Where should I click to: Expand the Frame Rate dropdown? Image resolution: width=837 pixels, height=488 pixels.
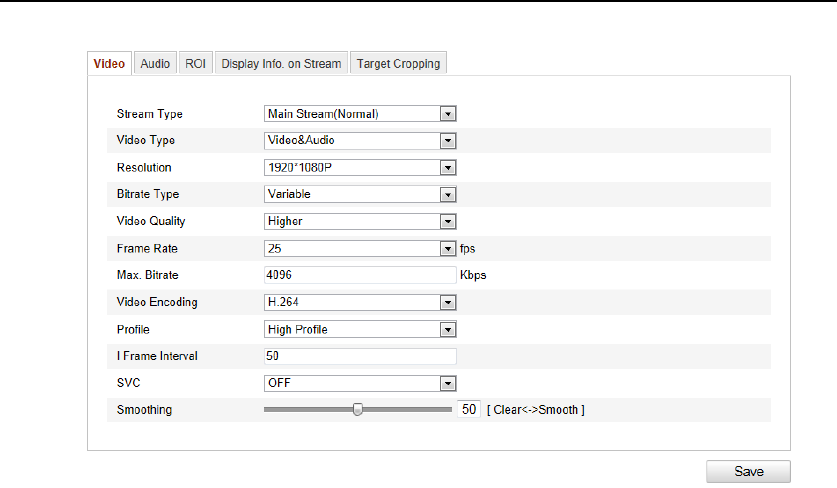tap(448, 248)
